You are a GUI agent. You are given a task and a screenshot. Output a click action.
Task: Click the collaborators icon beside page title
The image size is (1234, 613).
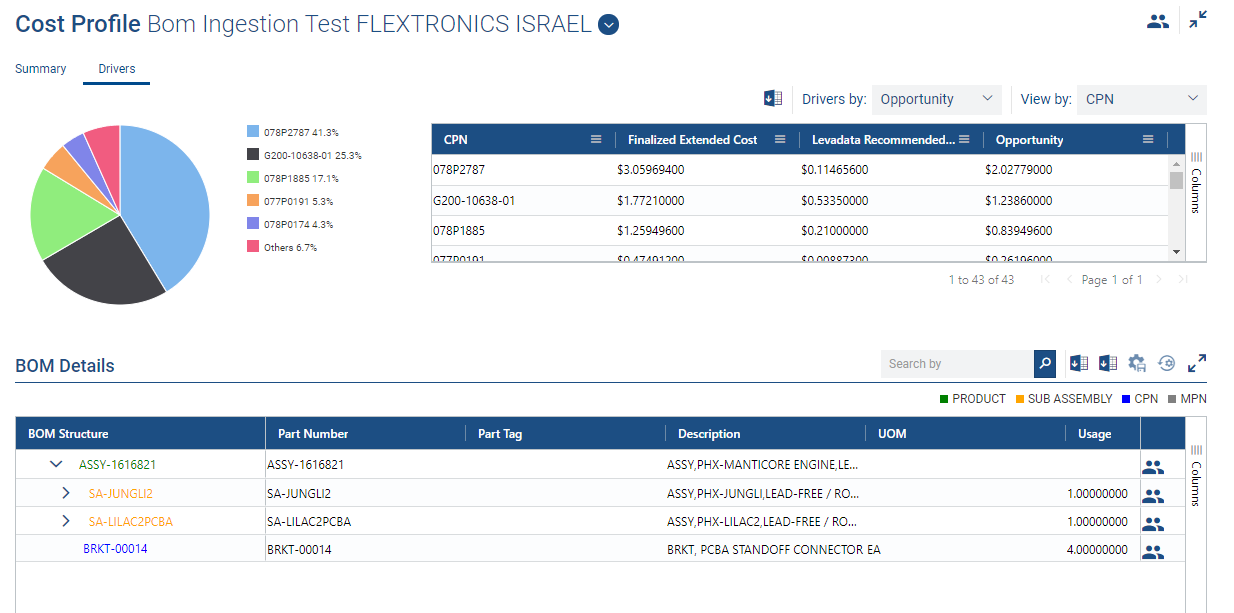coord(1158,21)
